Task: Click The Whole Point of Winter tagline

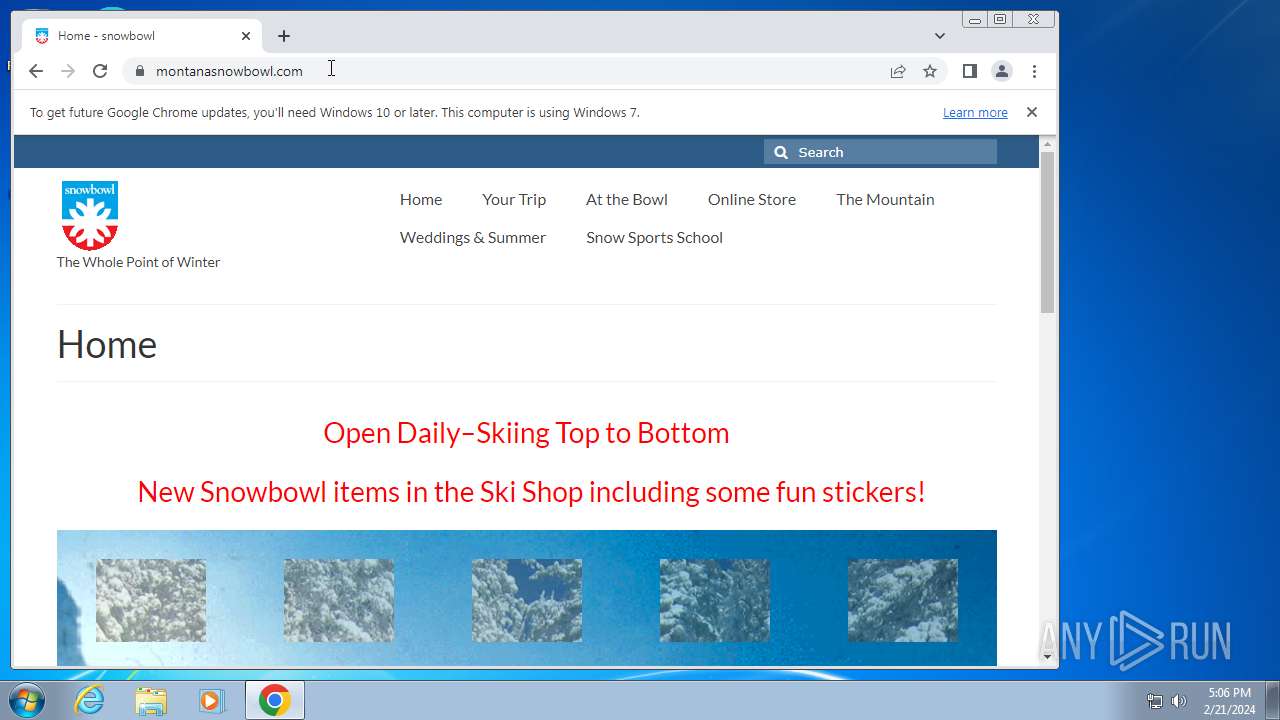Action: tap(138, 262)
